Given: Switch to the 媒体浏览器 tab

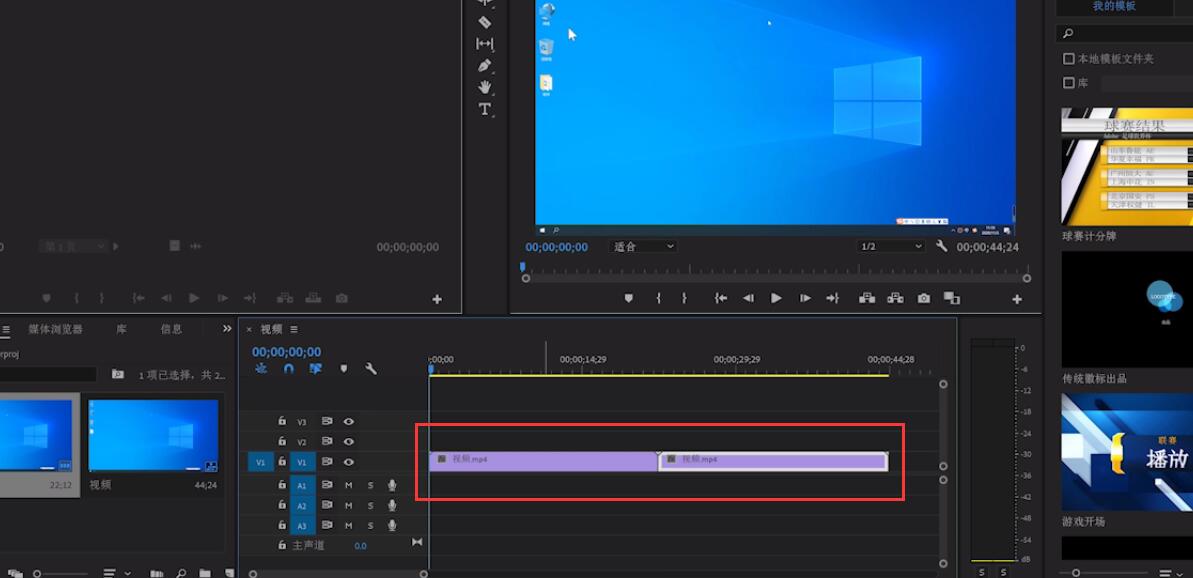Looking at the screenshot, I should pyautogui.click(x=56, y=329).
